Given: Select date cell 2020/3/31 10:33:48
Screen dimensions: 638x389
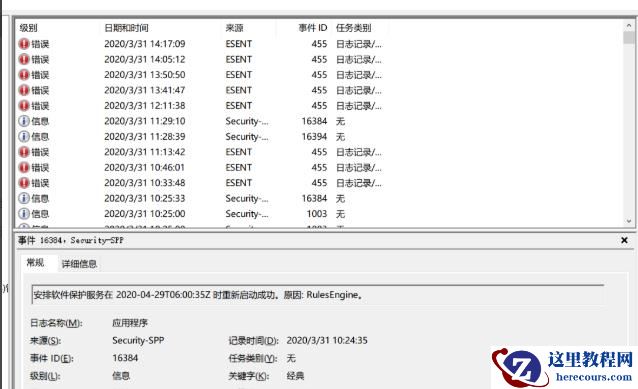Looking at the screenshot, I should coord(145,183).
